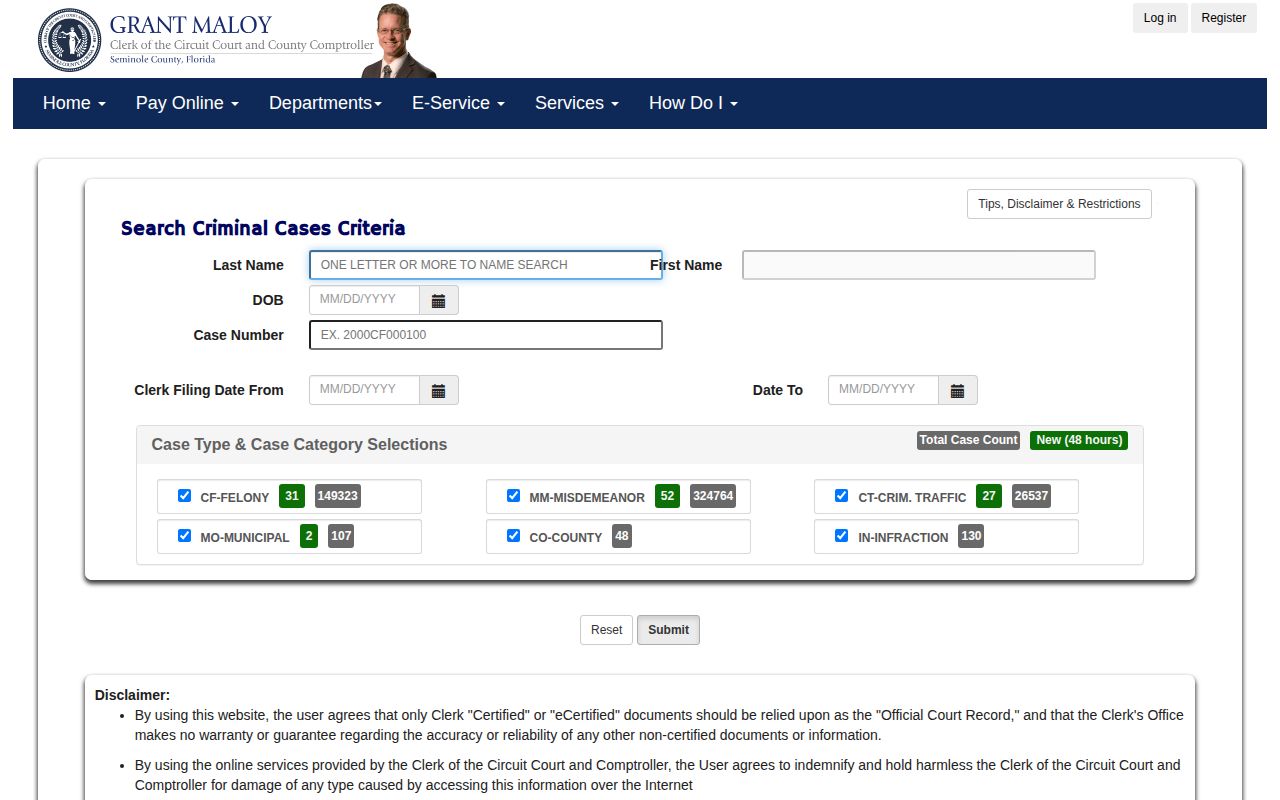Click the 130 IN-INFRACTION total badge
Image resolution: width=1280 pixels, height=800 pixels.
pos(971,536)
